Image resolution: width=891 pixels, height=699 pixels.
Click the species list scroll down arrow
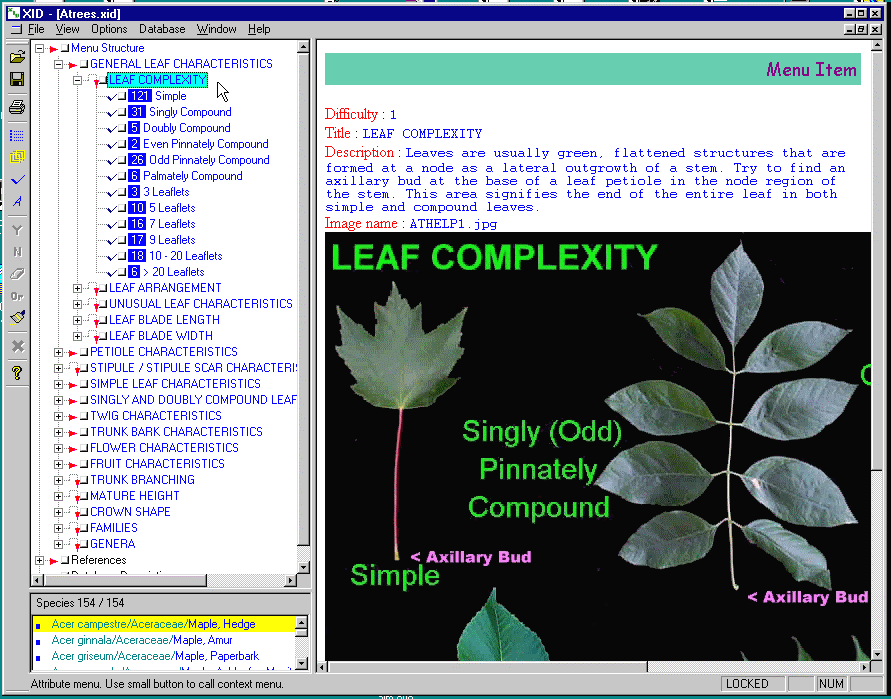coord(303,661)
